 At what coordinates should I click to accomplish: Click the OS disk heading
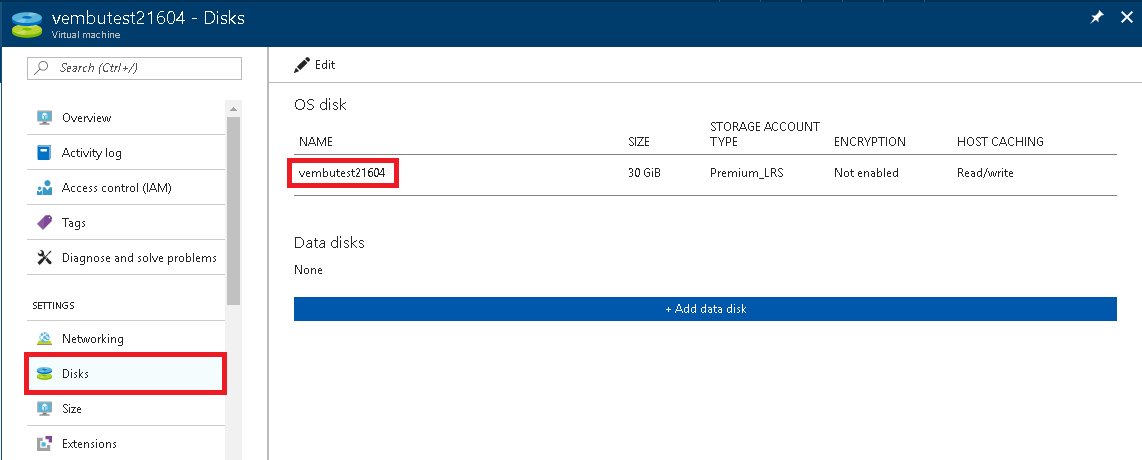(x=320, y=105)
